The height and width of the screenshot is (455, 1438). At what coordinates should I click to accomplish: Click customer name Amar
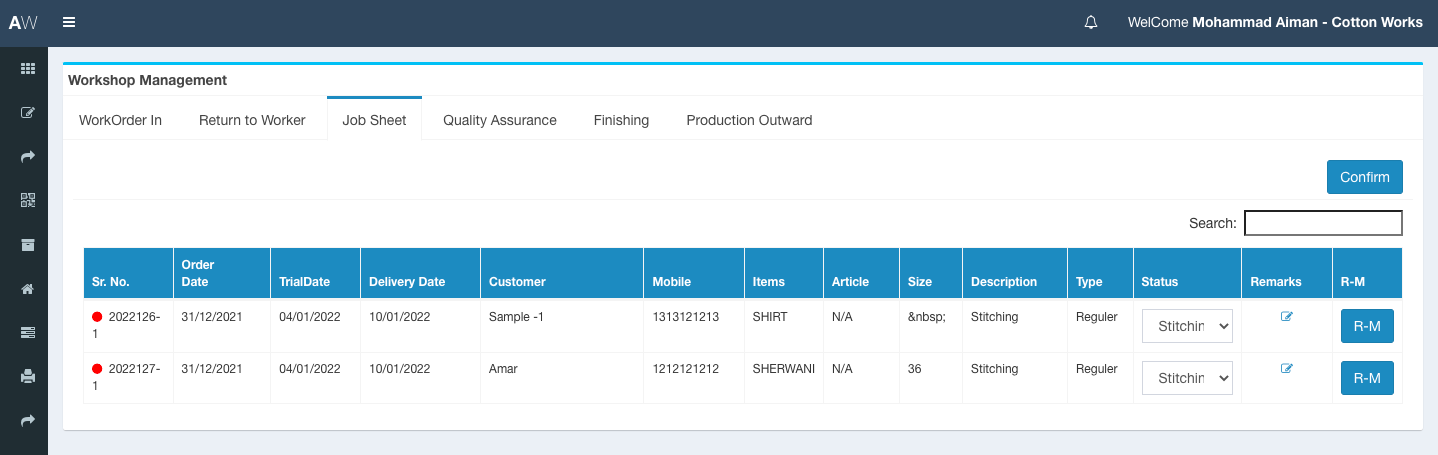coord(503,368)
